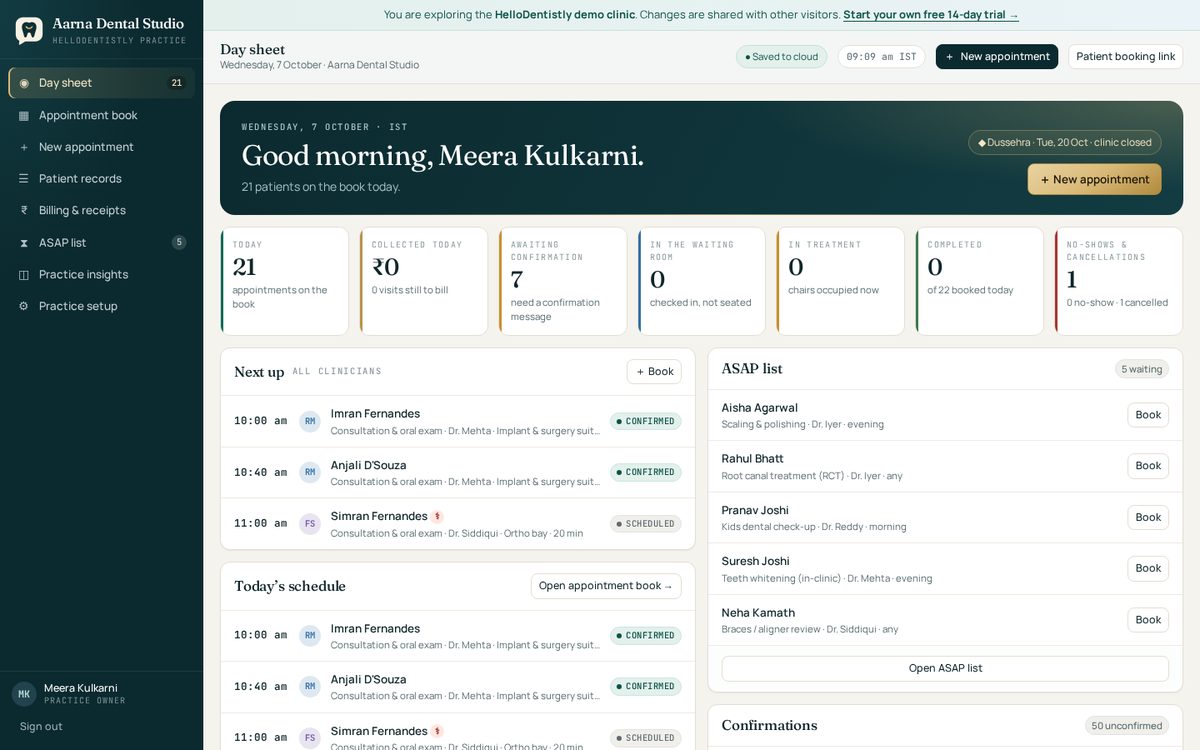Click the In treatment card
The height and width of the screenshot is (750, 1200).
[x=841, y=281]
